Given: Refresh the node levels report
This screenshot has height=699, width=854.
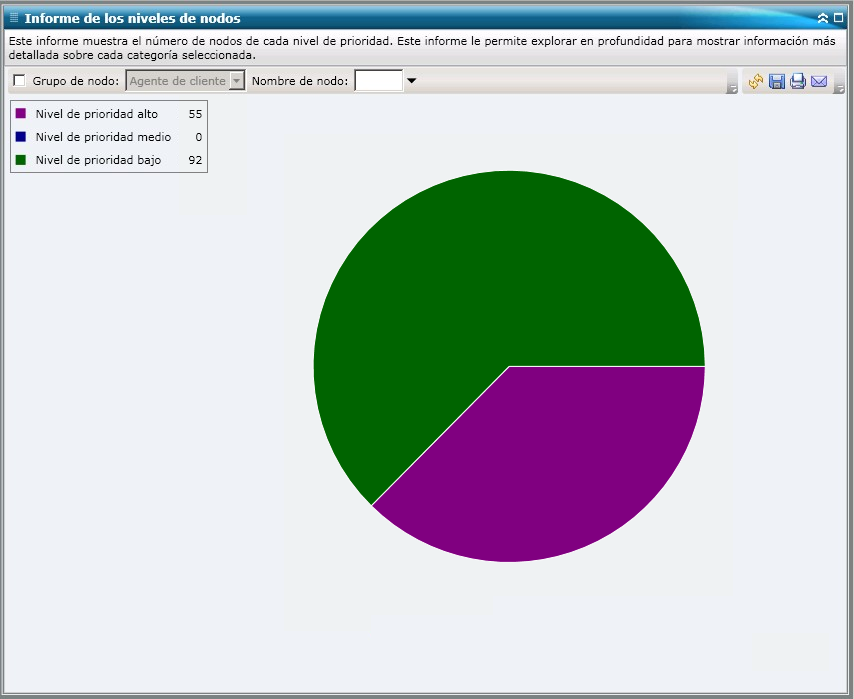Looking at the screenshot, I should pos(756,81).
